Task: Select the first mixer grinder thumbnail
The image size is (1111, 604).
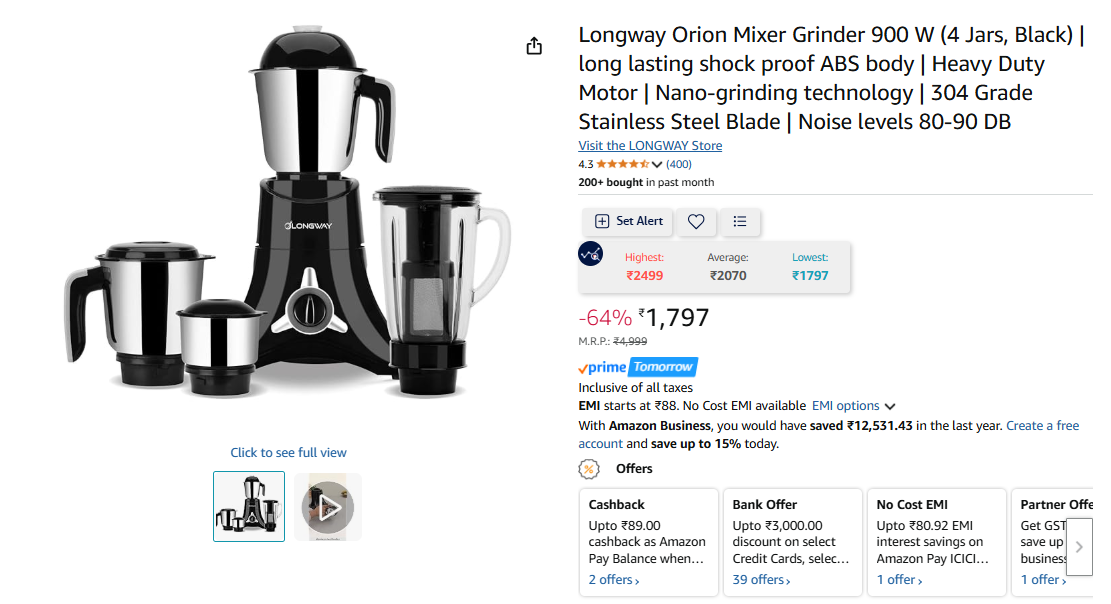Action: [249, 506]
